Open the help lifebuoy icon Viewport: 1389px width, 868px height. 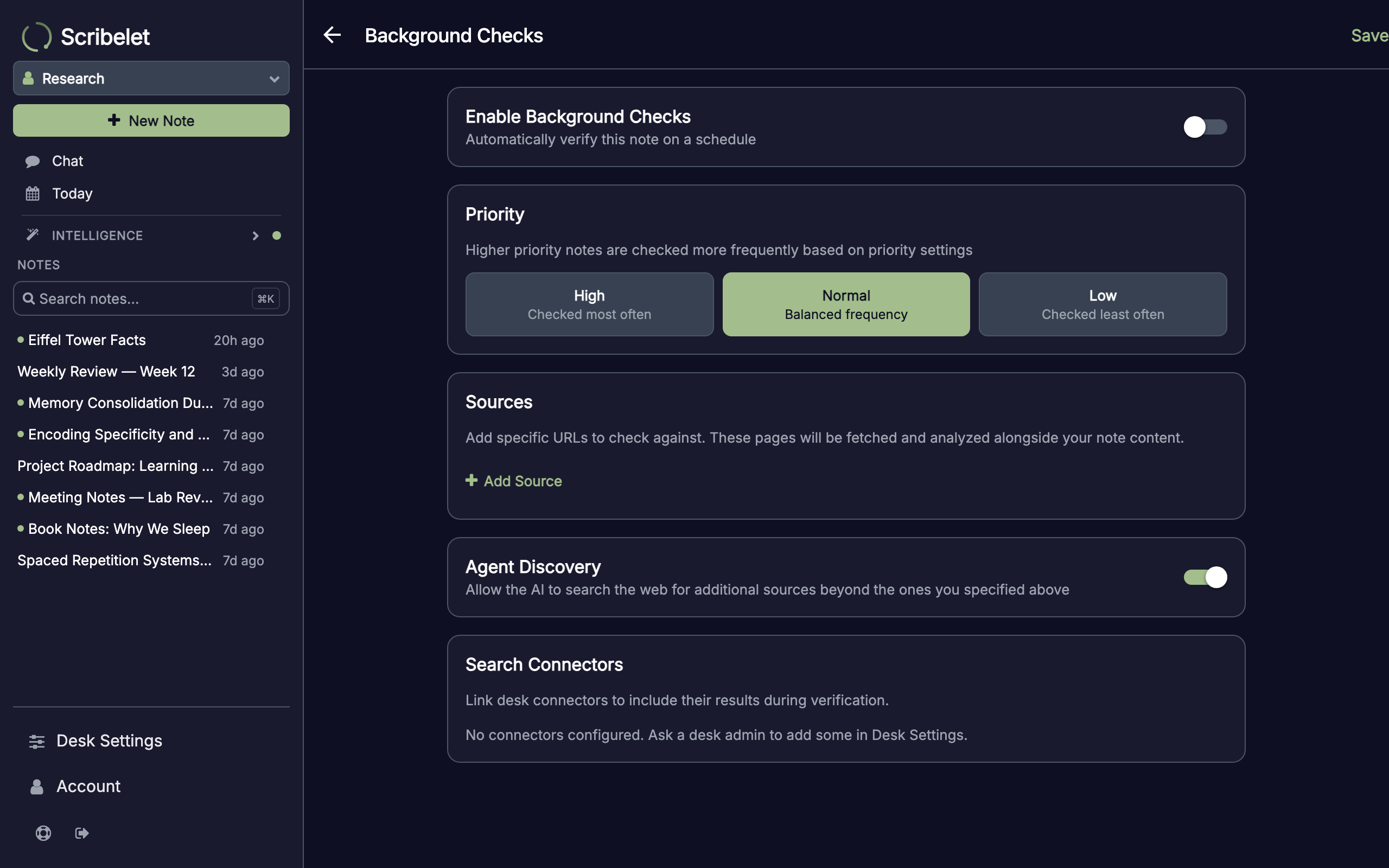coord(43,833)
